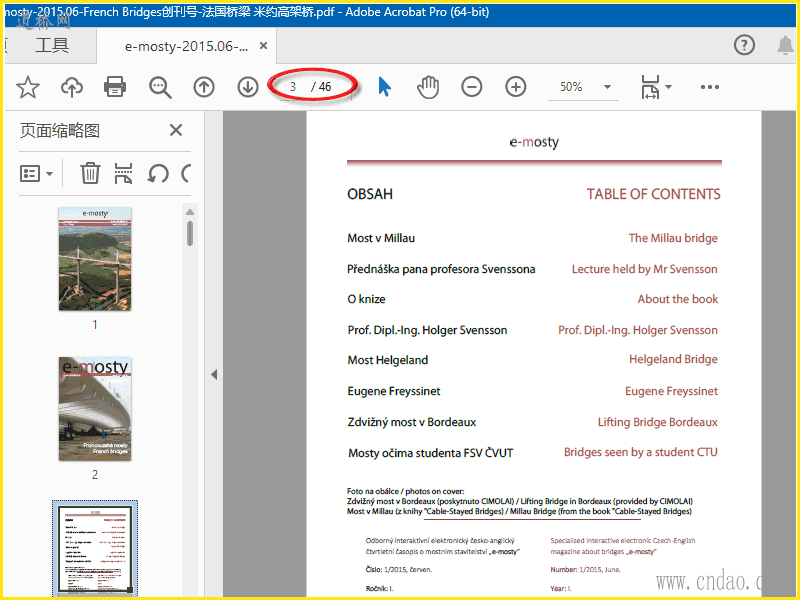Viewport: 800px width, 600px height.
Task: Delete selected page with trash icon
Action: click(x=90, y=173)
